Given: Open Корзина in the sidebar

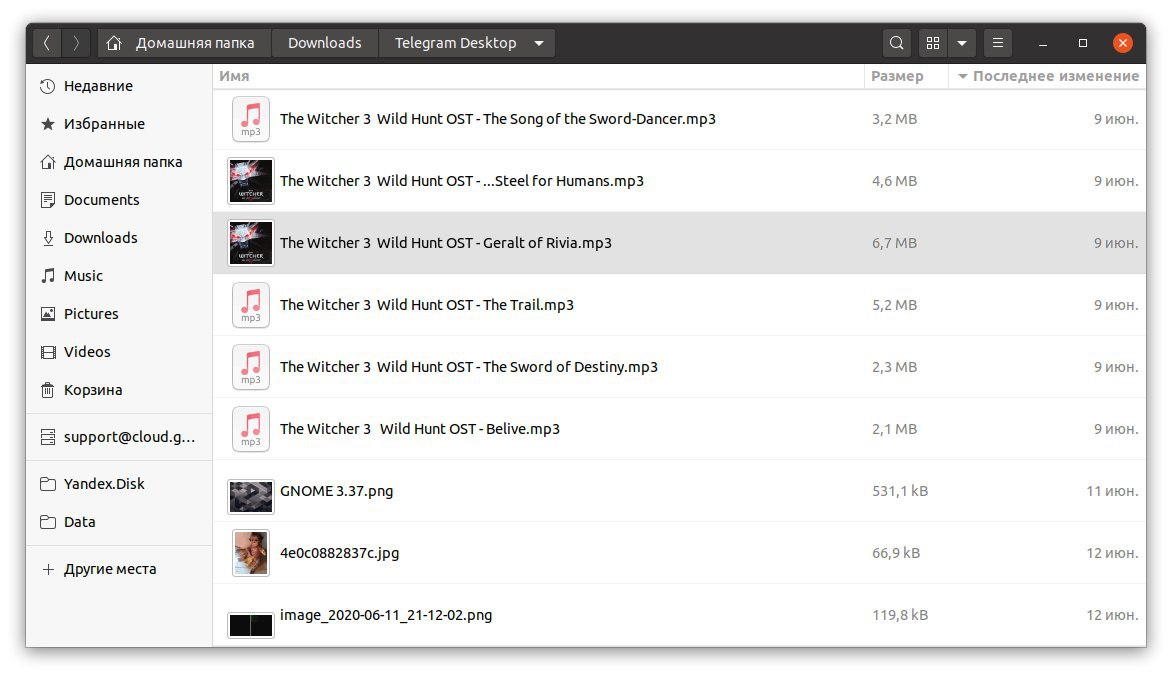Looking at the screenshot, I should pos(120,390).
